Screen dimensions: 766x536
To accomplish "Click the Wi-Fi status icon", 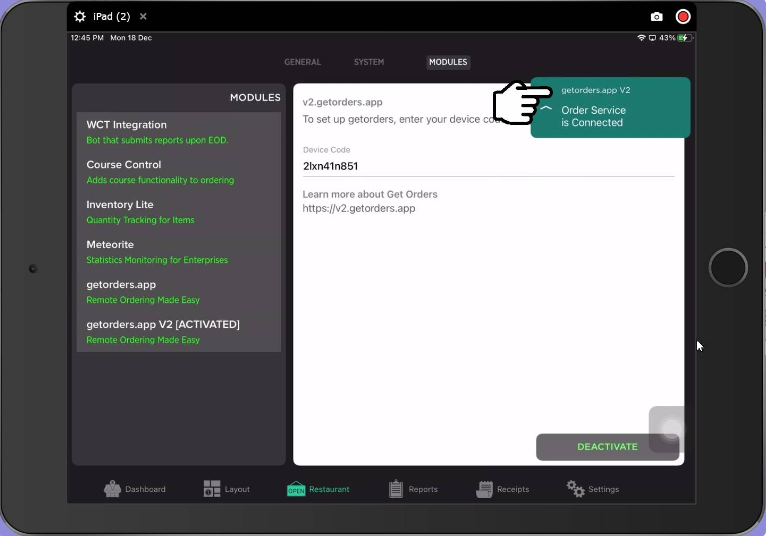I will (641, 38).
